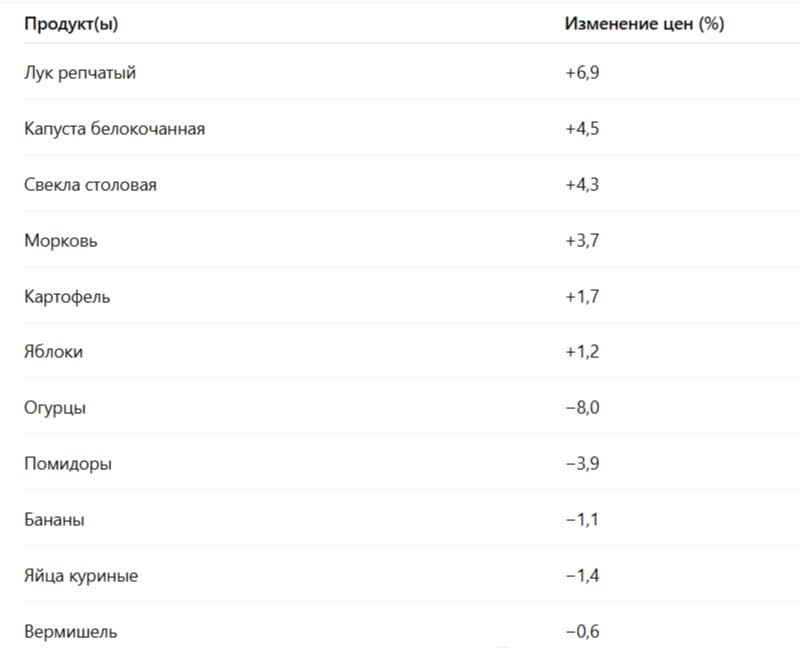The width and height of the screenshot is (800, 648).
Task: Select the Помидоры row label
Action: click(x=68, y=464)
